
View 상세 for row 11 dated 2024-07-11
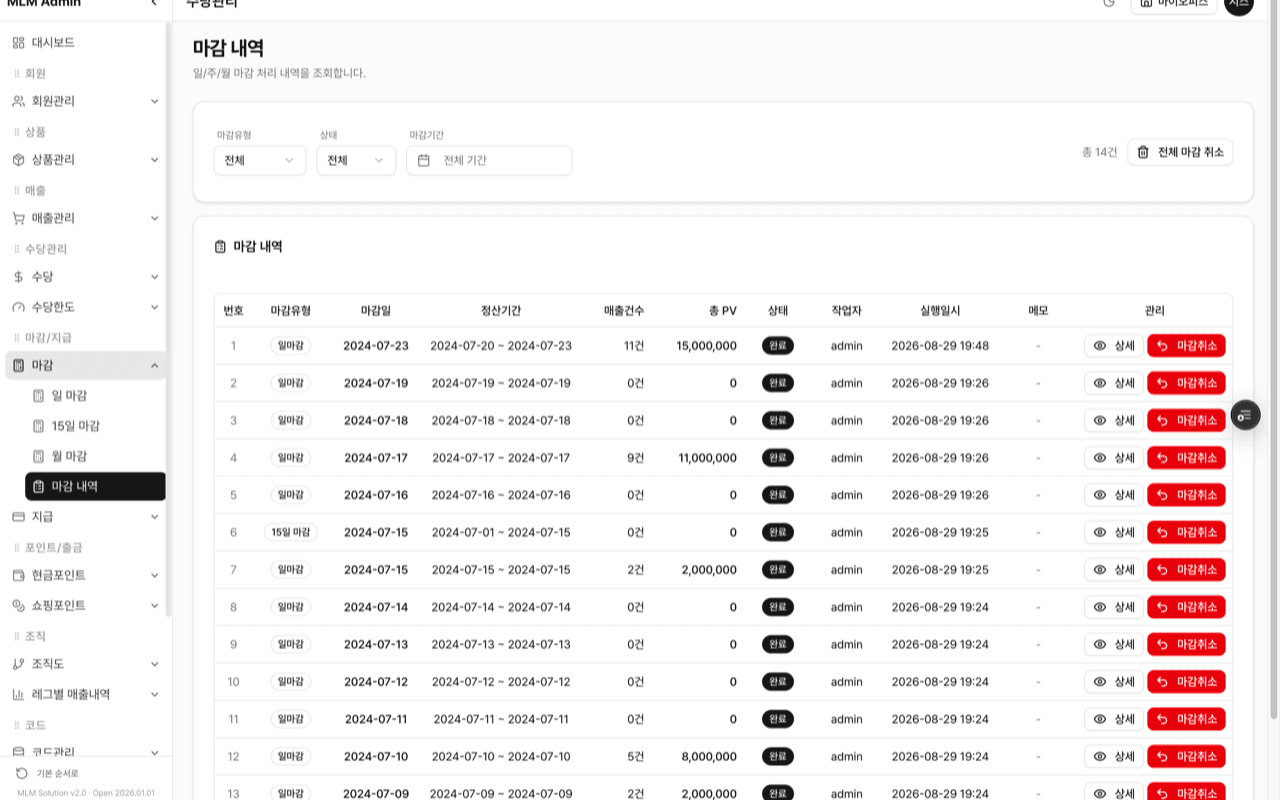(1114, 719)
